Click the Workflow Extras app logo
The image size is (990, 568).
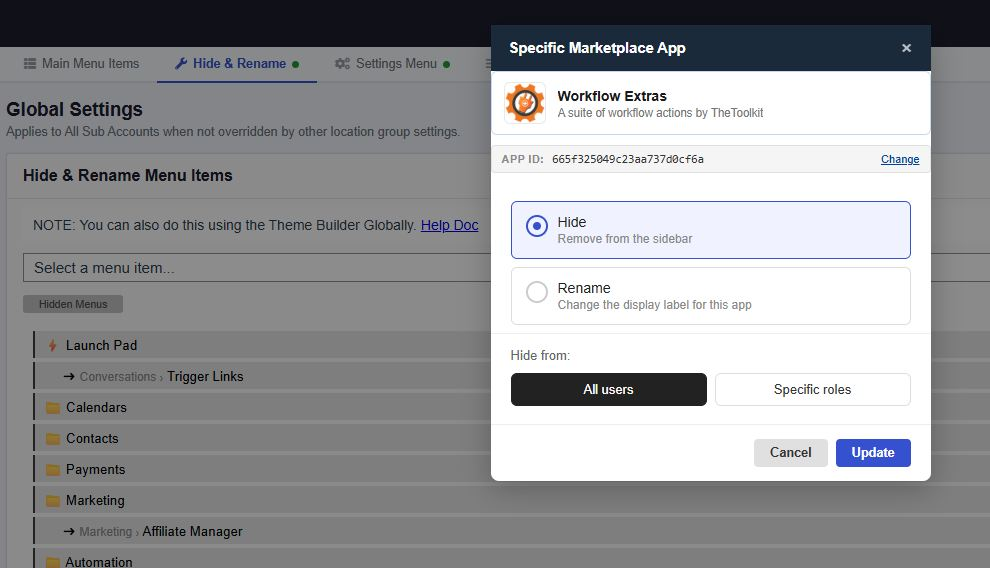click(x=525, y=103)
